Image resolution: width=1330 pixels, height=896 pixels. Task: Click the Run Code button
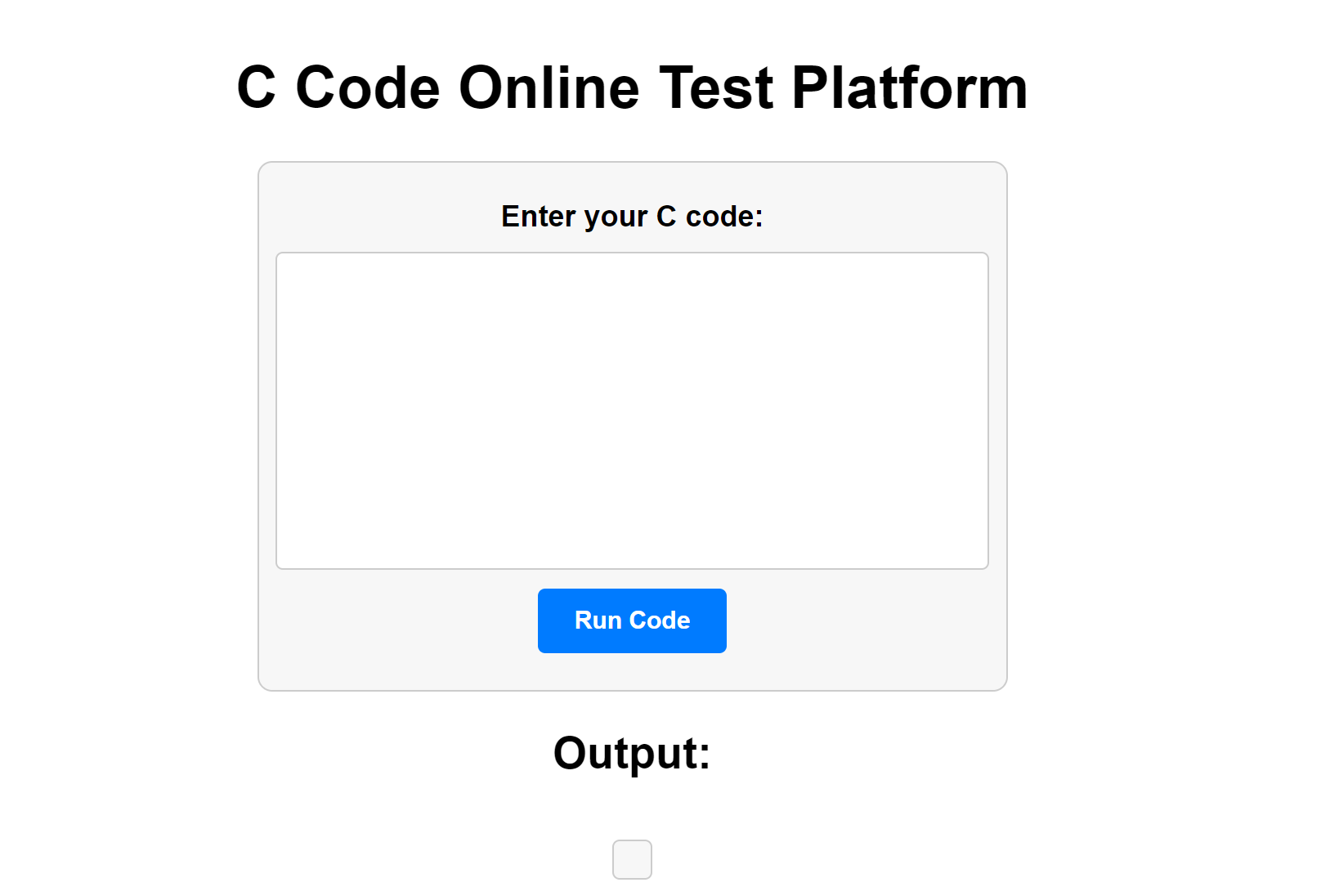coord(632,620)
